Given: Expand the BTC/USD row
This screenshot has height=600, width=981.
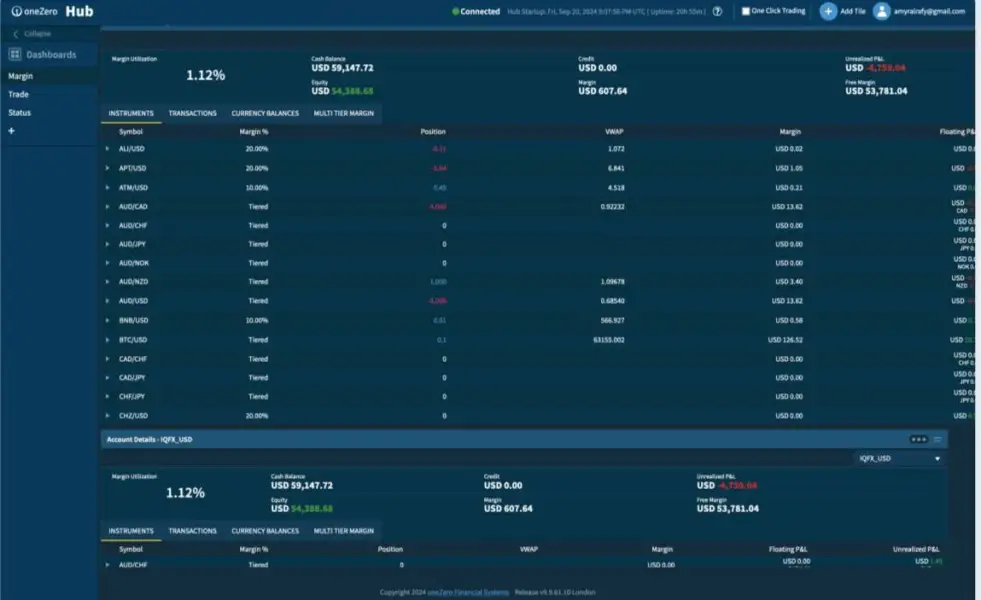Looking at the screenshot, I should click(x=107, y=340).
